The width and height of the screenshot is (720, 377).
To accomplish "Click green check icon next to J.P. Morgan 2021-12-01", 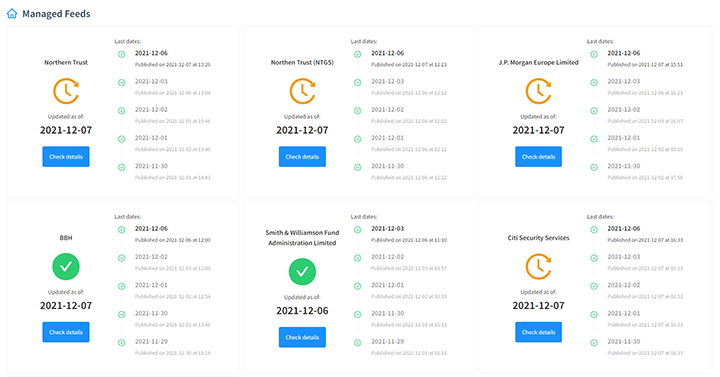I will (x=594, y=139).
